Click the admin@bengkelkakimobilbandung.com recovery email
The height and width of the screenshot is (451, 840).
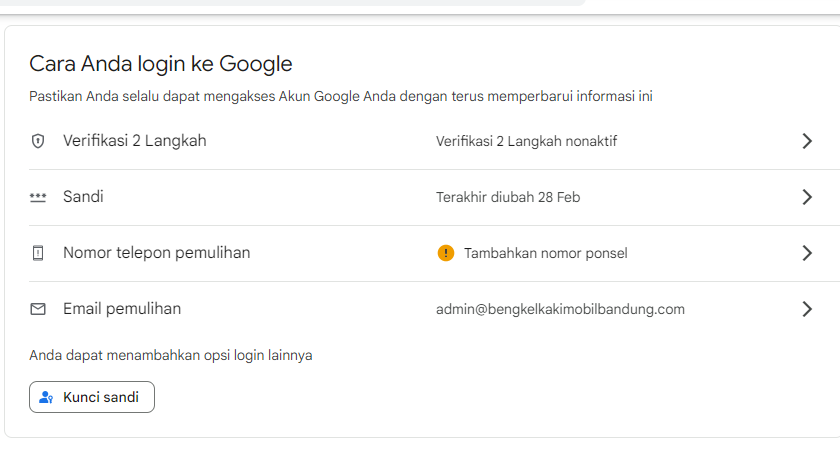tap(560, 310)
